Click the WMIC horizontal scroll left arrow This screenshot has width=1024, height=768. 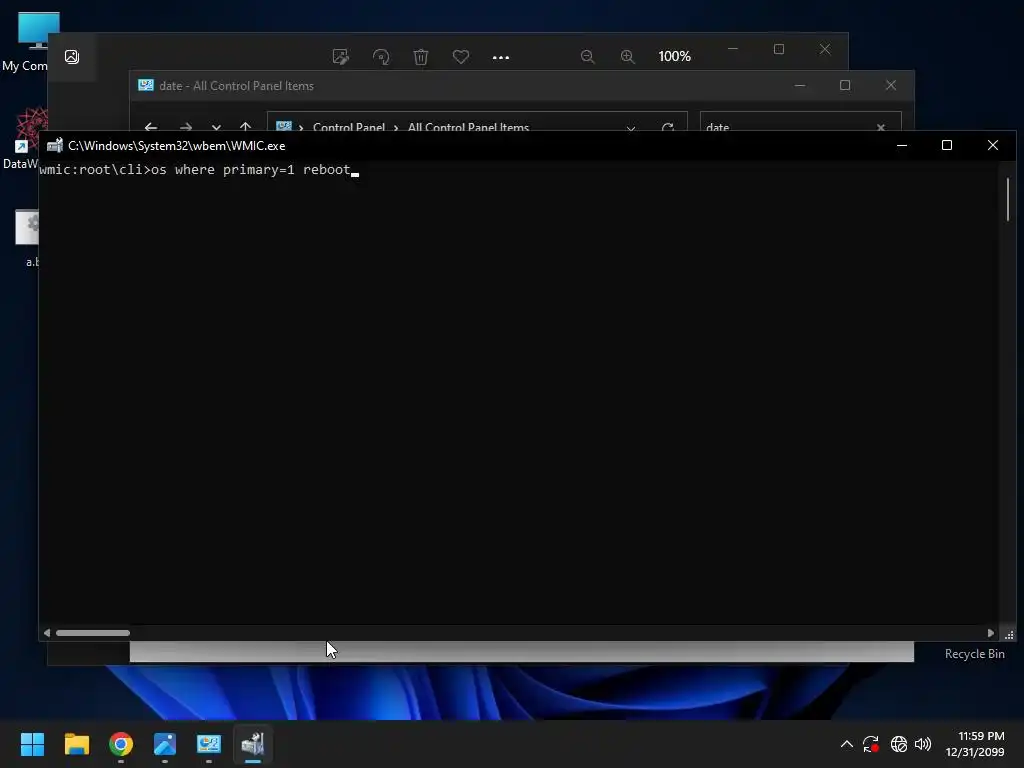coord(46,633)
